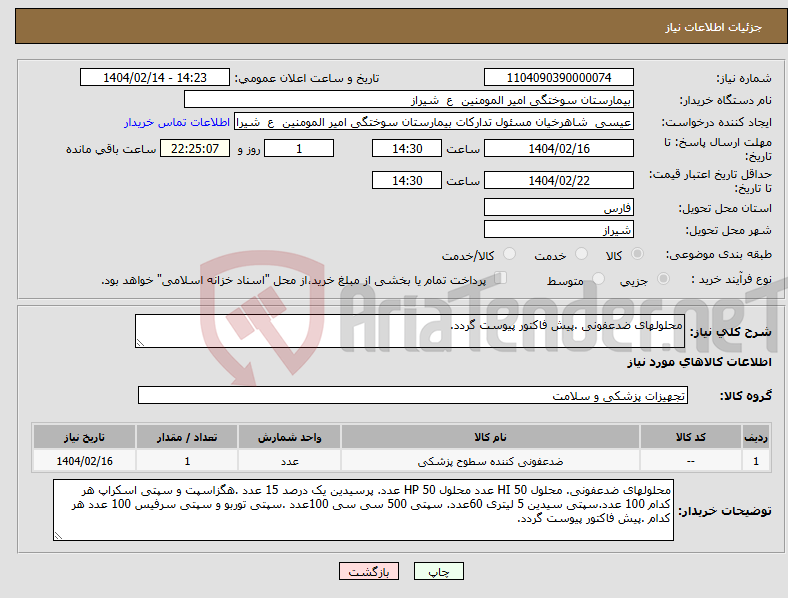The width and height of the screenshot is (788, 598).
Task: Click remaining time 22:25:07 field
Action: tap(195, 148)
